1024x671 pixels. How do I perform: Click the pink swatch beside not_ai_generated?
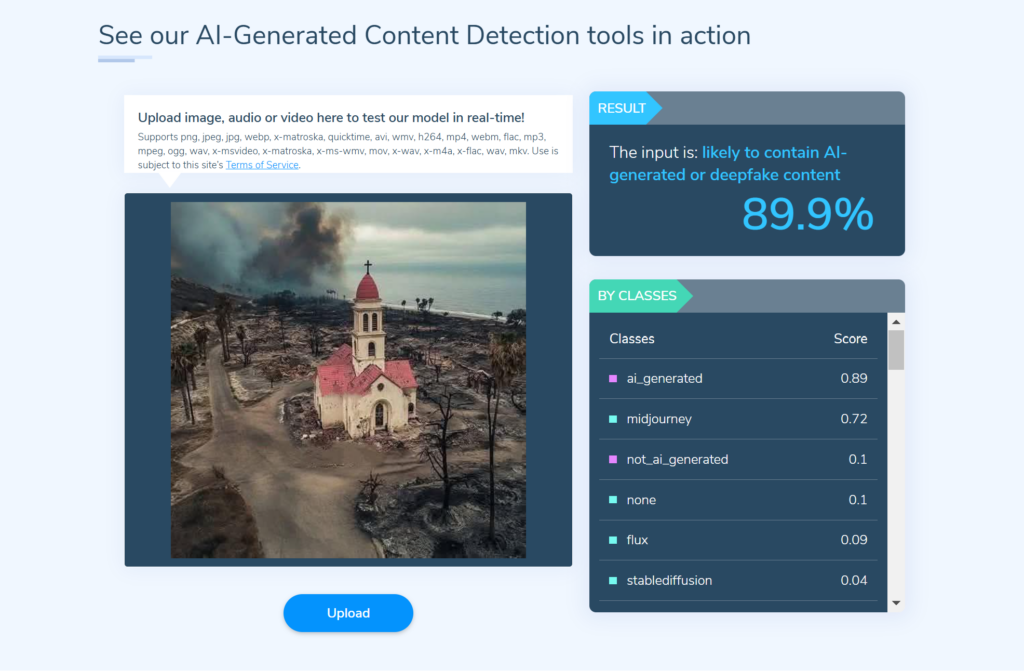click(613, 459)
